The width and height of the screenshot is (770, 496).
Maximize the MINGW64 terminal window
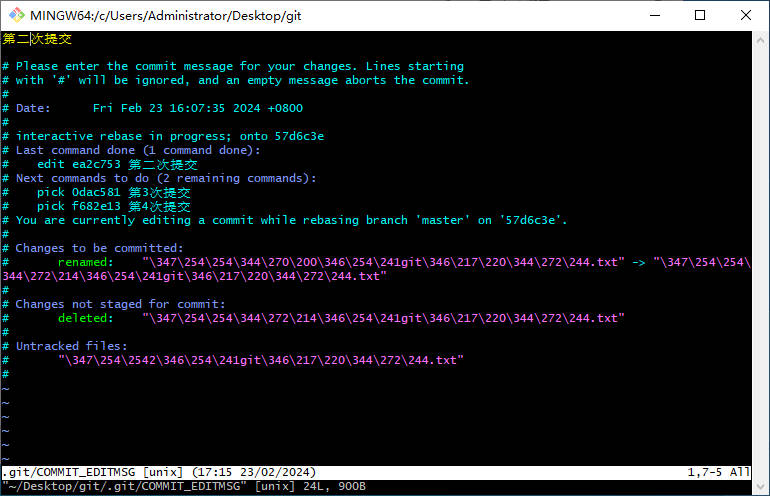pyautogui.click(x=700, y=15)
